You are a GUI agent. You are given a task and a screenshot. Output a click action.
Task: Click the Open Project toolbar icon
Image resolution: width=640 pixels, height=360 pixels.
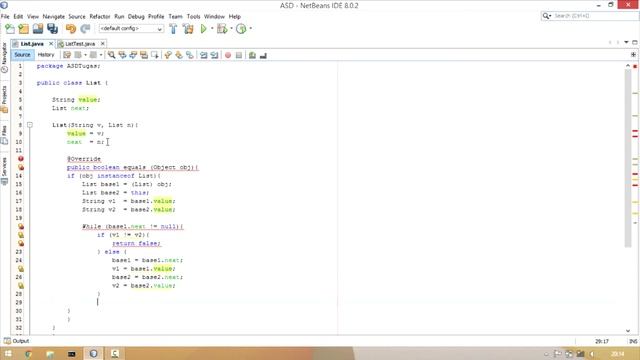tap(38, 29)
